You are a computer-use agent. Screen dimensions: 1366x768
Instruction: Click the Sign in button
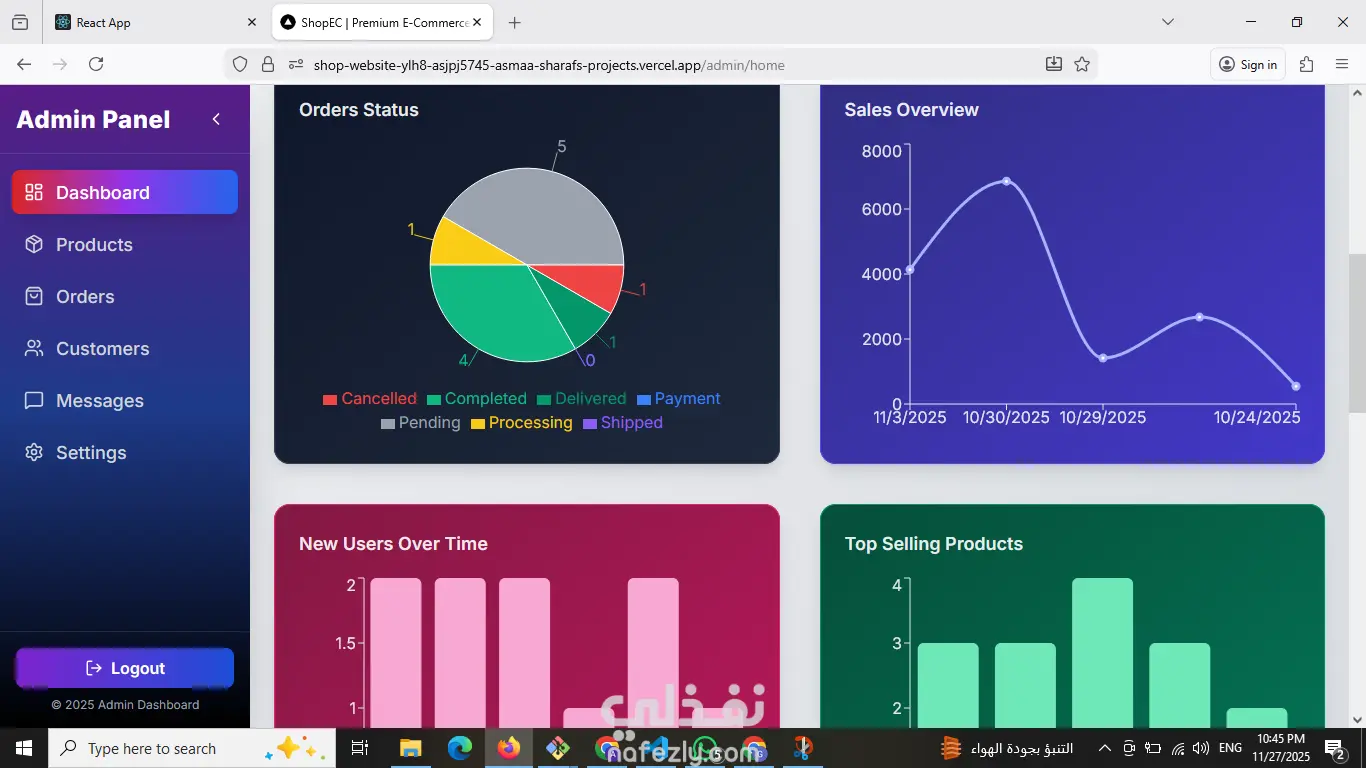[1247, 64]
